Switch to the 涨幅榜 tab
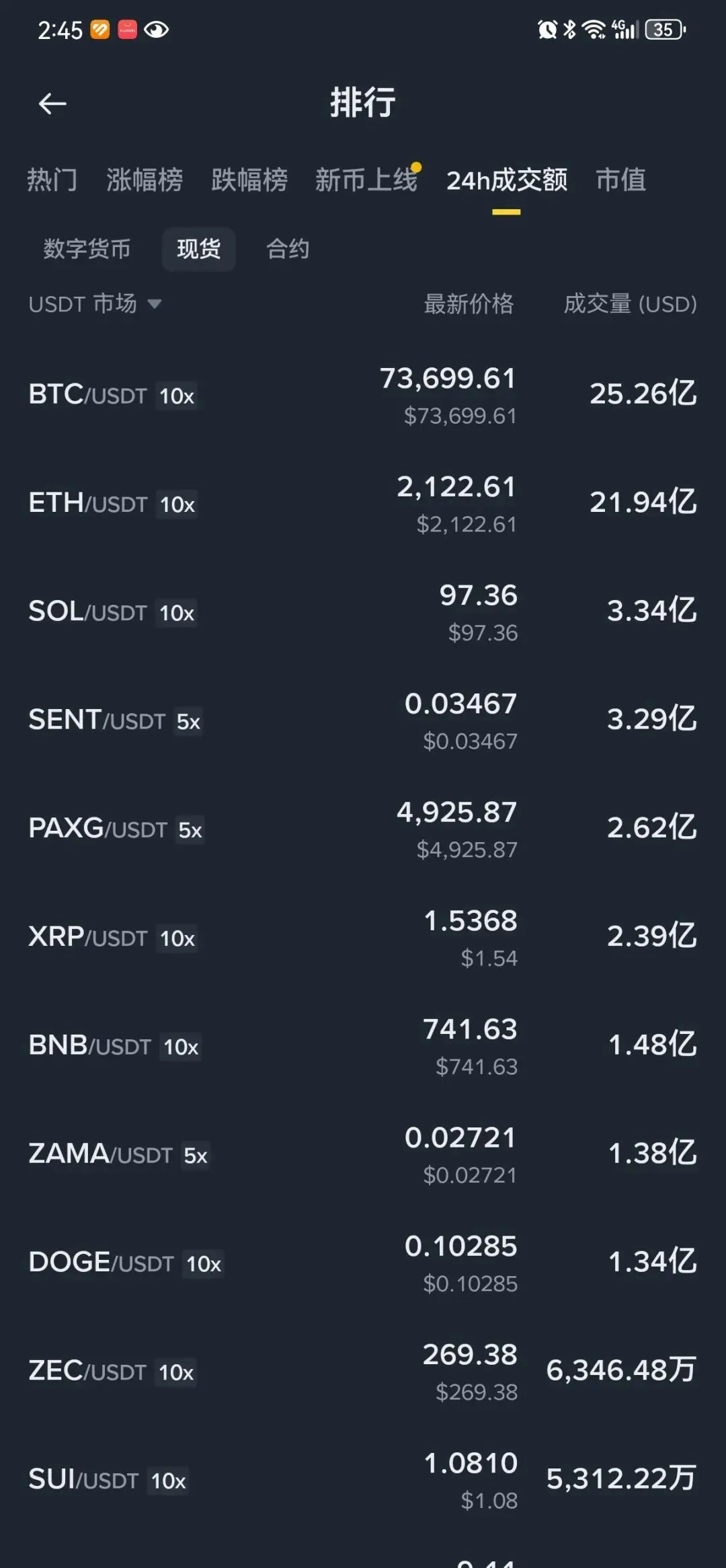The image size is (726, 1568). (145, 180)
